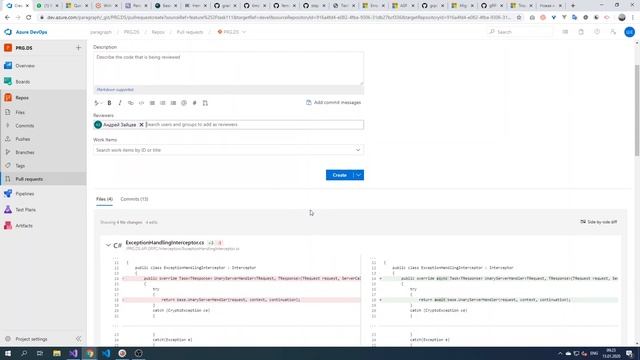Focus the Description text area
The height and width of the screenshot is (360, 640).
point(228,69)
